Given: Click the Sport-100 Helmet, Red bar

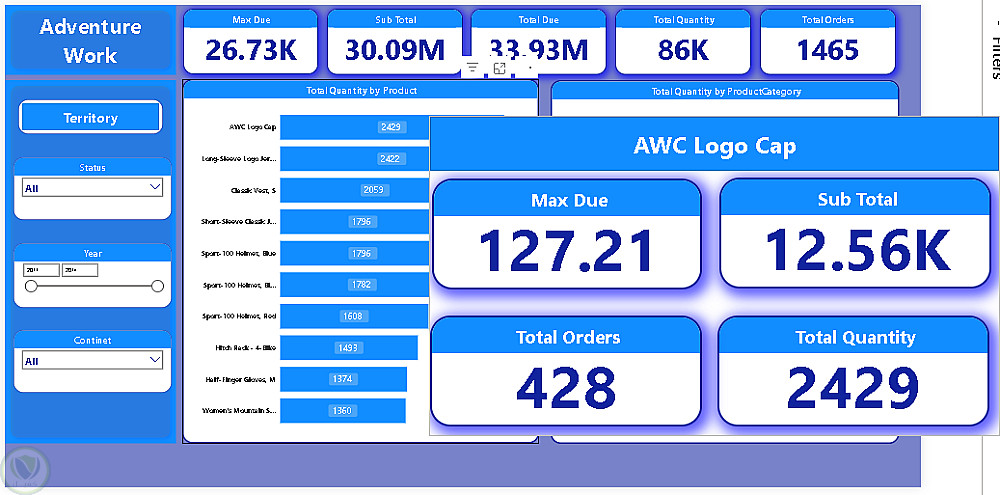Looking at the screenshot, I should tap(355, 316).
